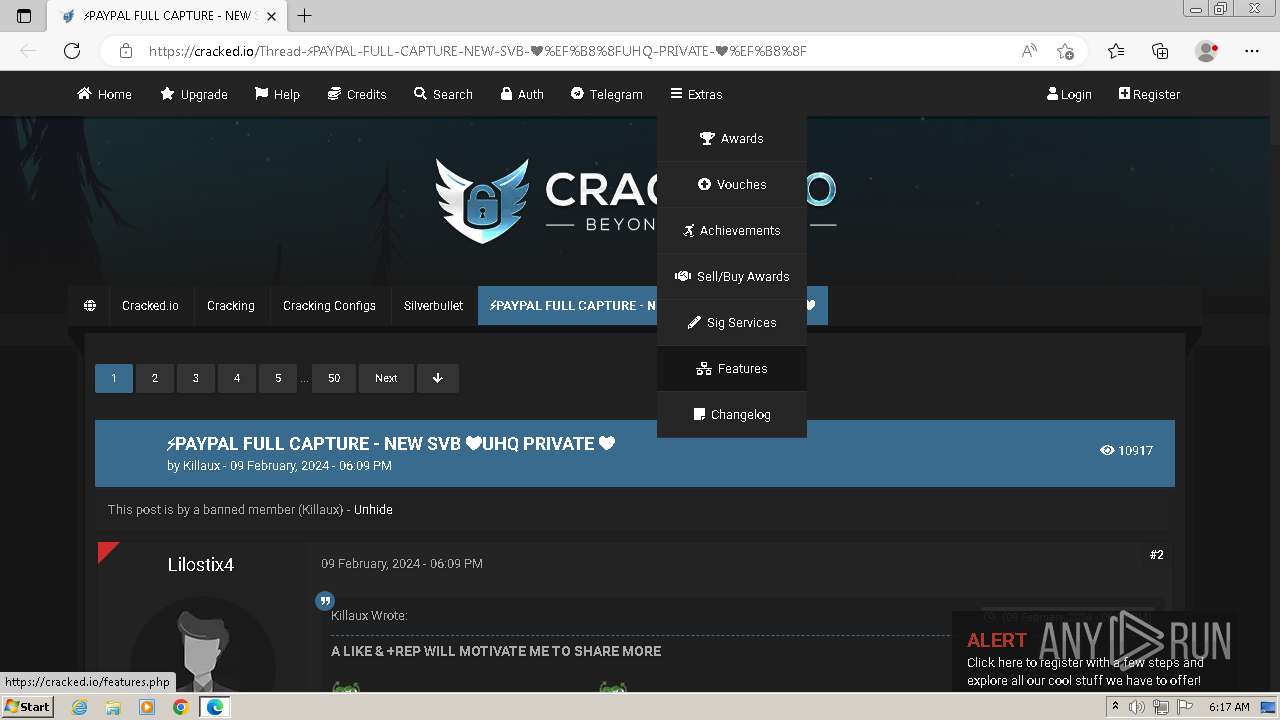Screen dimensions: 1280x720
Task: Open the Home navigation link
Action: [104, 94]
